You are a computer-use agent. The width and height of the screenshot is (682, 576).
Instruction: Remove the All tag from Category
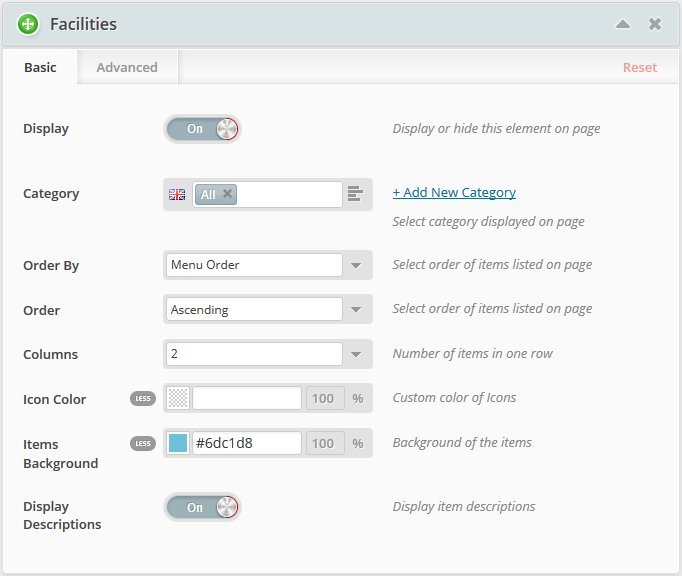click(227, 194)
